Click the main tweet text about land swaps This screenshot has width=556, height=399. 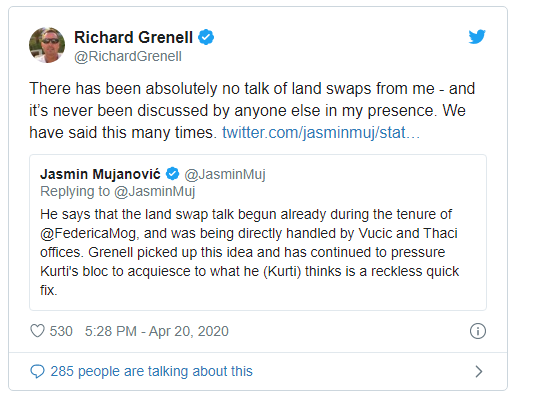[x=252, y=110]
